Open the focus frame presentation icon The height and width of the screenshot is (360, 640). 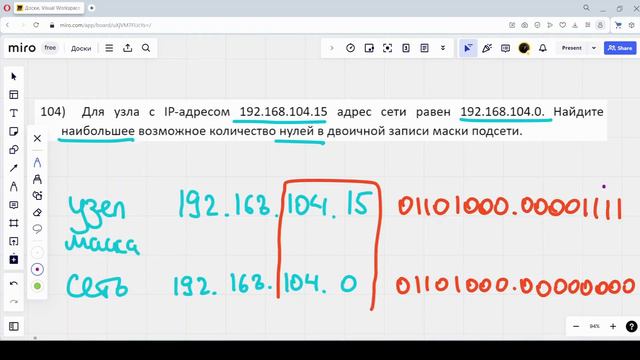387,48
